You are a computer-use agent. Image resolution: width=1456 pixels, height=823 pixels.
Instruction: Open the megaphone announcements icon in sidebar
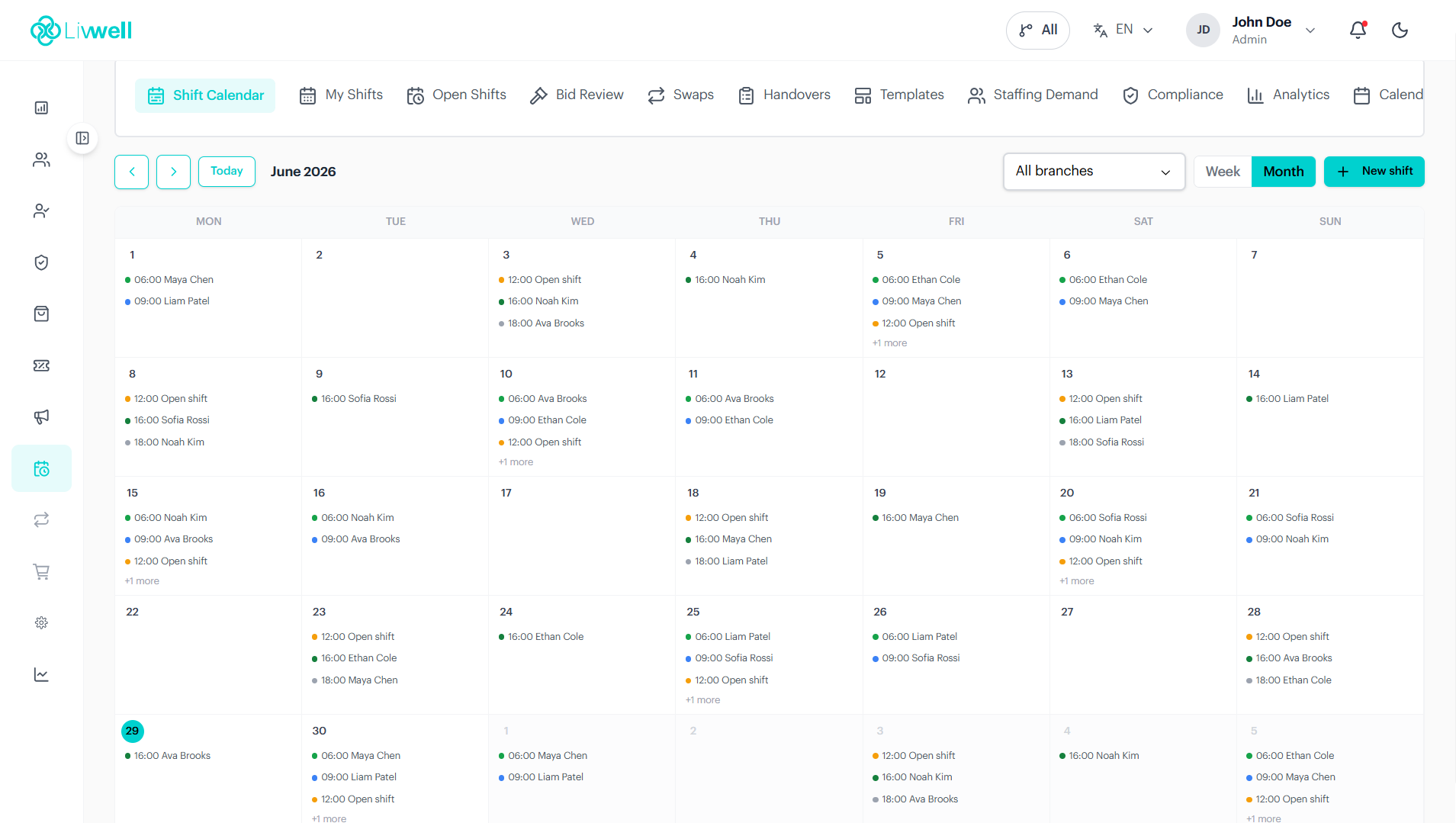pos(41,417)
